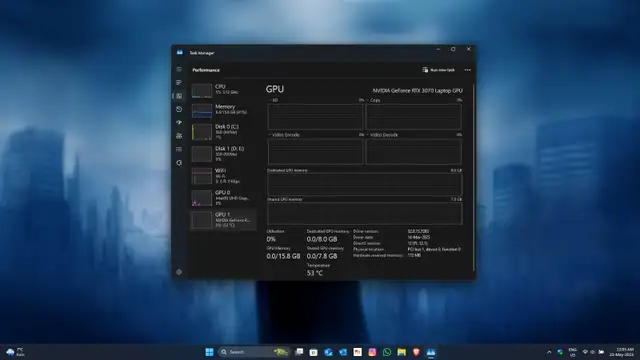Select the Memory performance item
Image resolution: width=640 pixels, height=360 pixels.
223,110
